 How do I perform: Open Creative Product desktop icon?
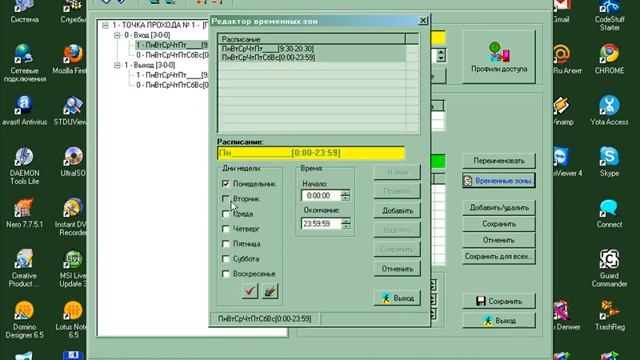[24, 269]
